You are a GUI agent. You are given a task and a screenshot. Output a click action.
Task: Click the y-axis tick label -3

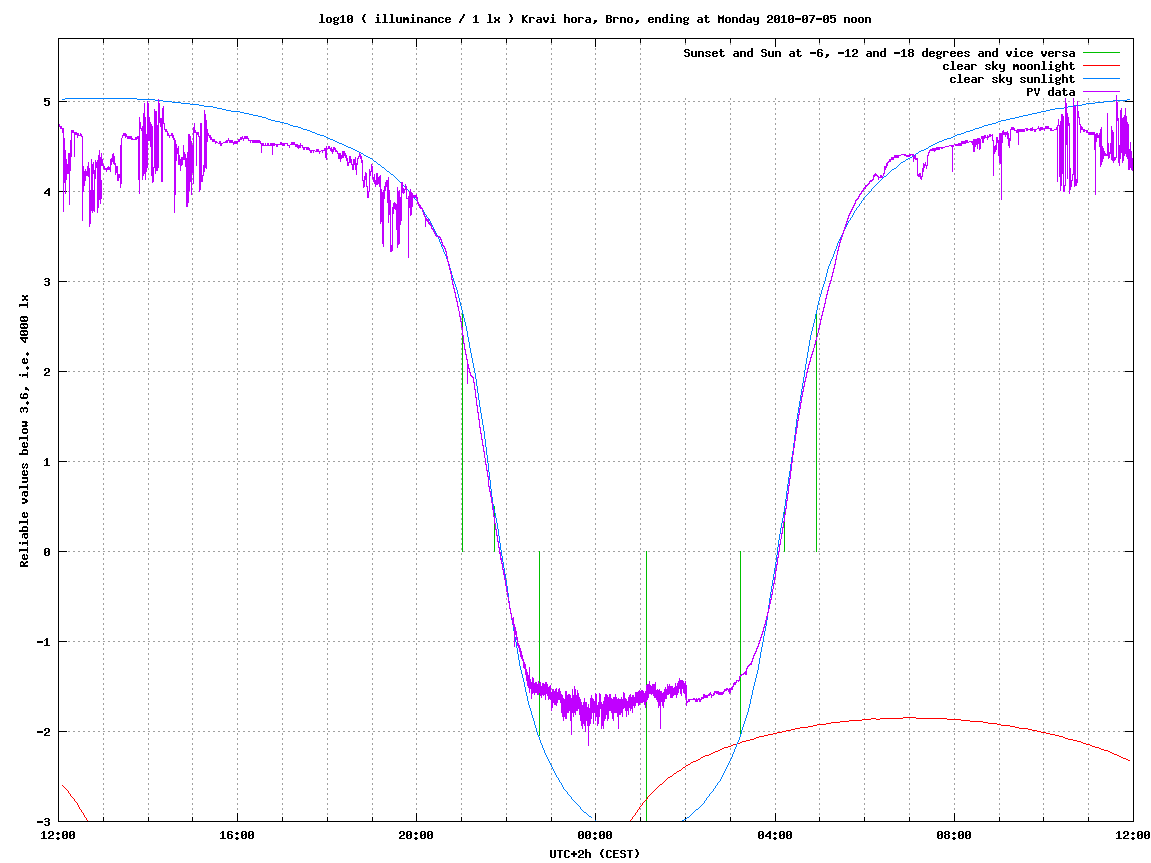pyautogui.click(x=45, y=822)
